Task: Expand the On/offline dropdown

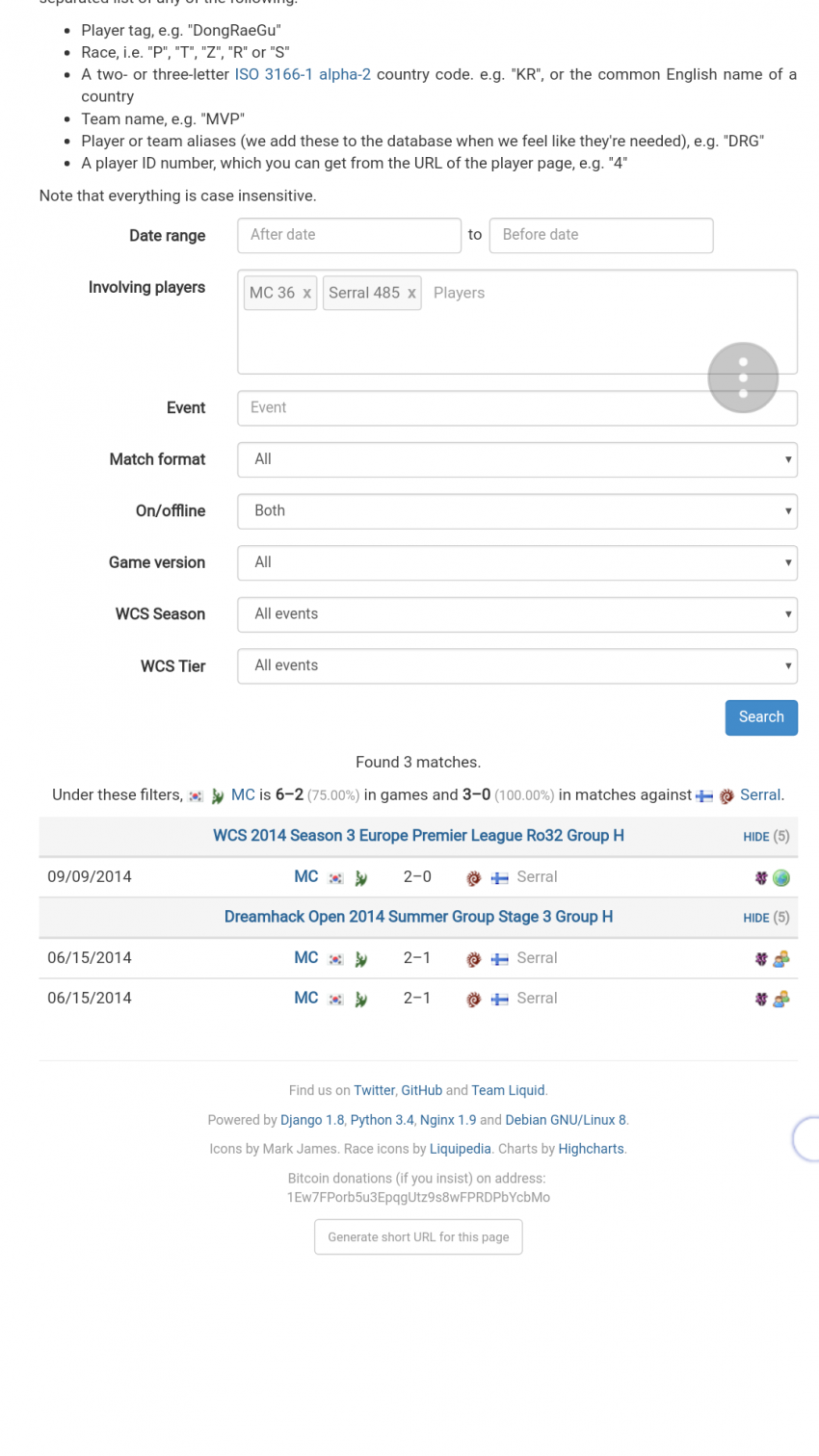Action: click(517, 511)
